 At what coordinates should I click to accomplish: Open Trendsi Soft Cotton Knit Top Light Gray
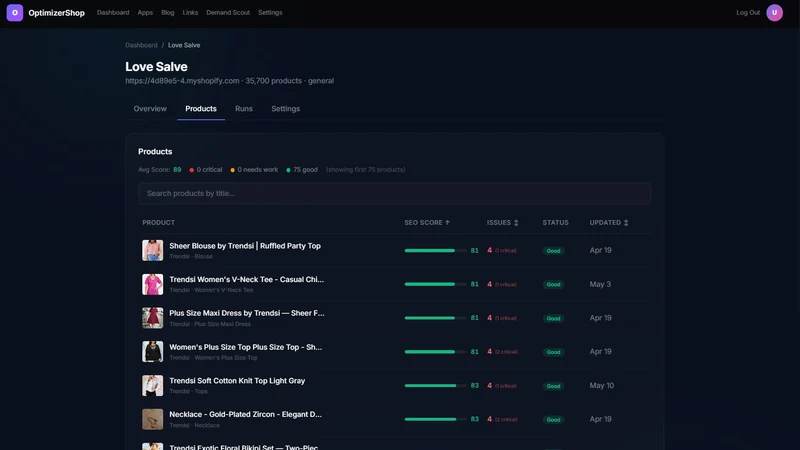point(237,381)
